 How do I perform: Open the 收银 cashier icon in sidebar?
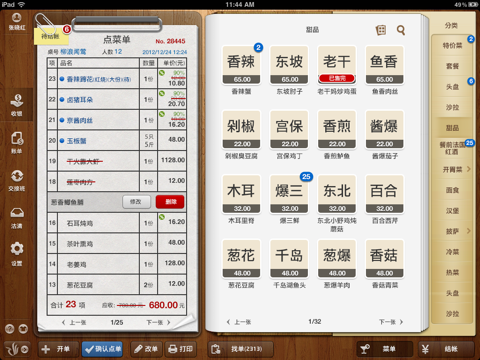tap(17, 105)
